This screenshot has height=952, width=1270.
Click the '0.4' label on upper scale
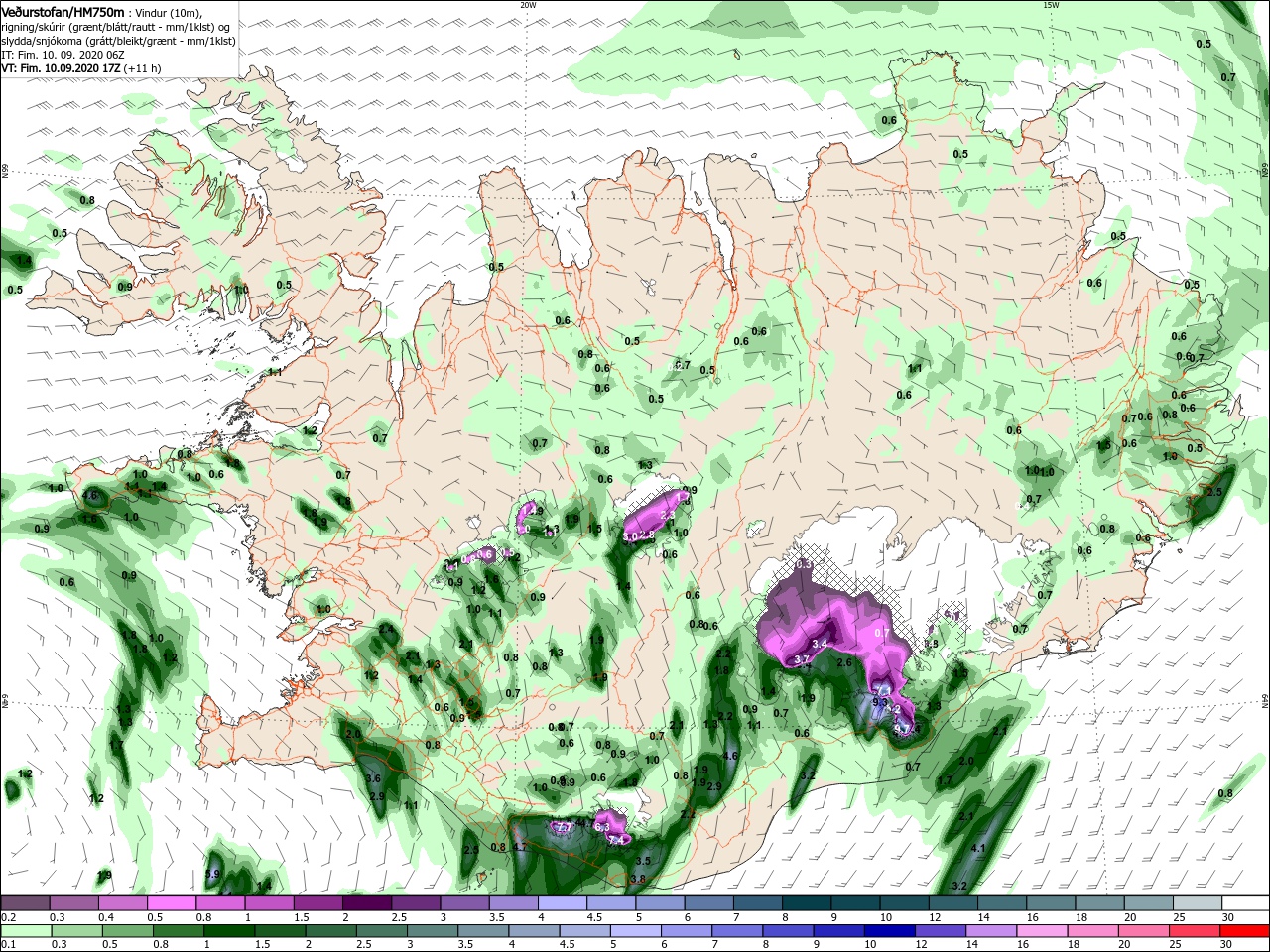tap(106, 916)
